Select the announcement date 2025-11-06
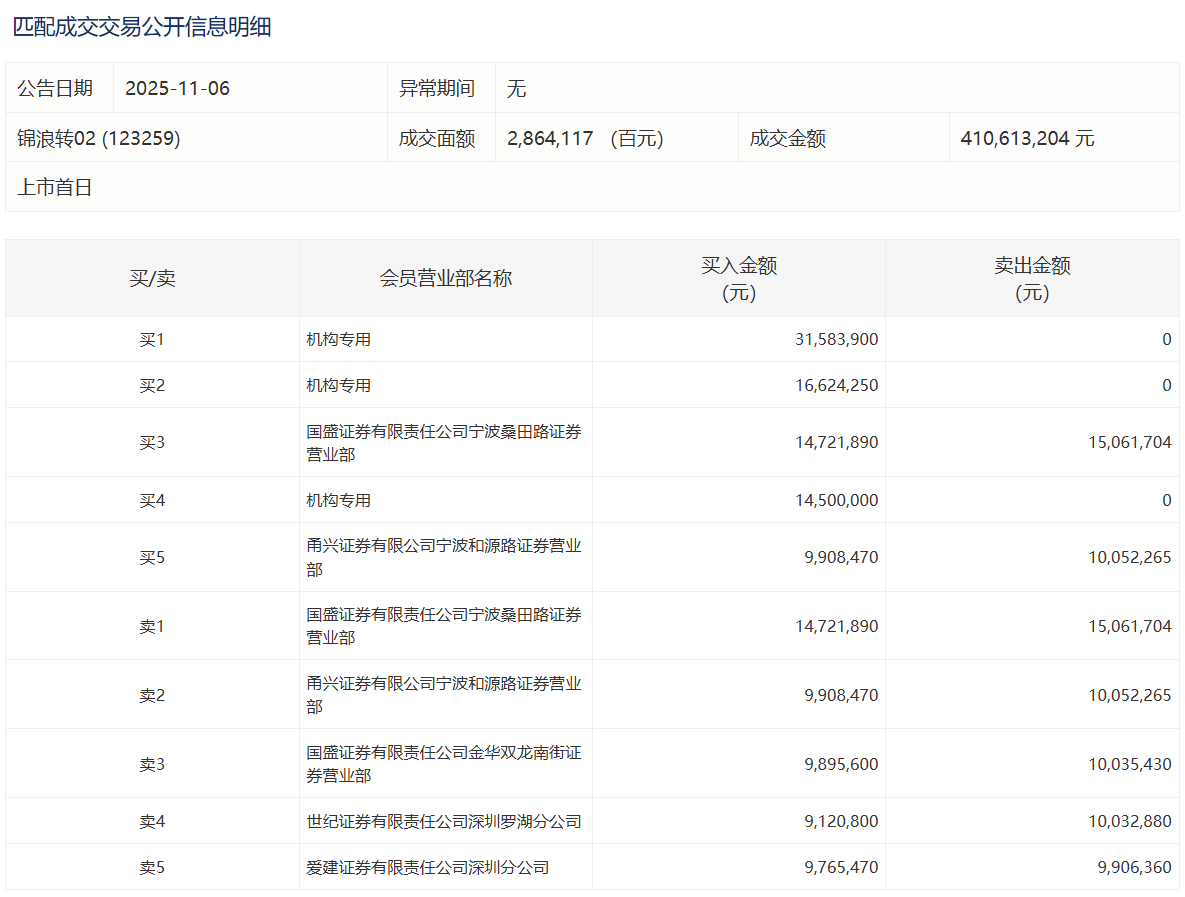Image resolution: width=1185 pixels, height=897 pixels. click(177, 88)
